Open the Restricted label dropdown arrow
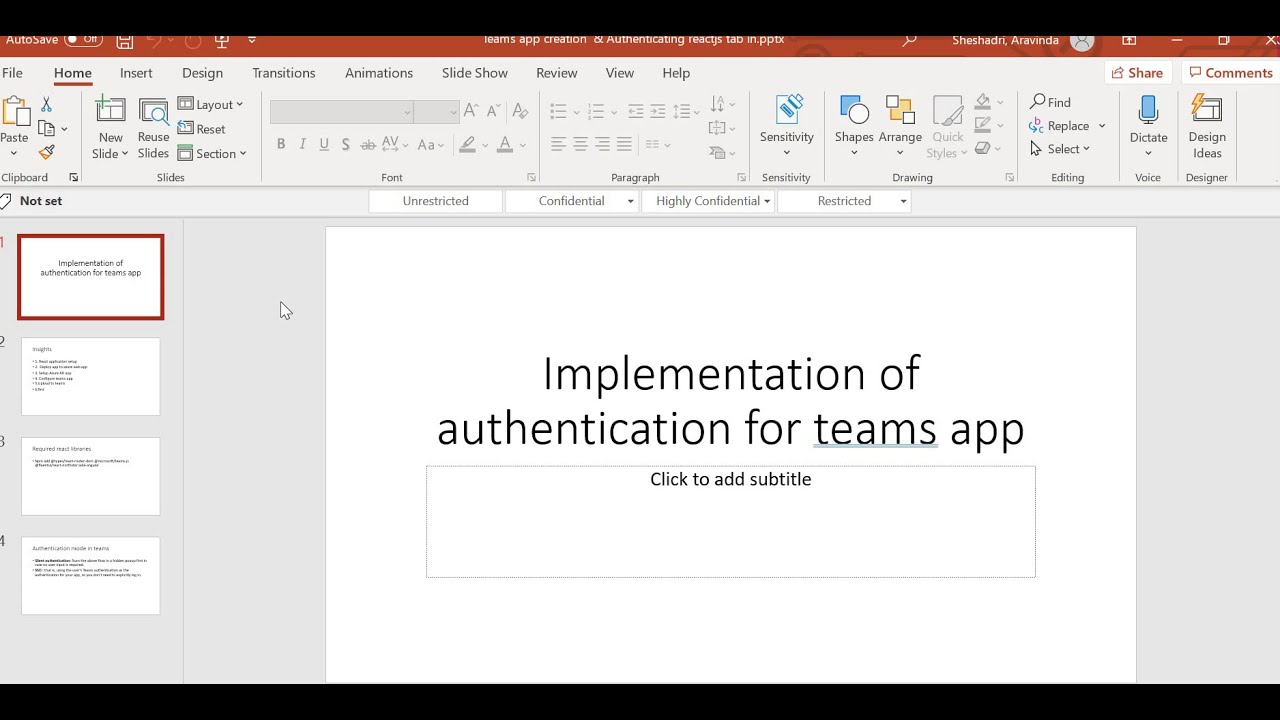Viewport: 1280px width, 720px height. coord(903,201)
